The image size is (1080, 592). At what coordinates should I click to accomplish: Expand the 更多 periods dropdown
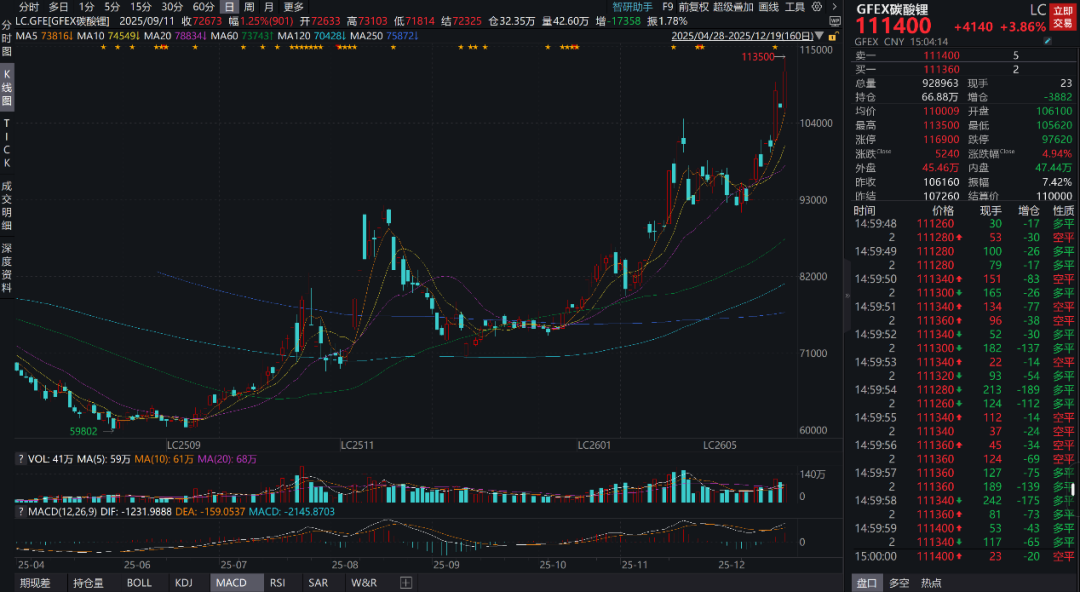click(x=293, y=7)
